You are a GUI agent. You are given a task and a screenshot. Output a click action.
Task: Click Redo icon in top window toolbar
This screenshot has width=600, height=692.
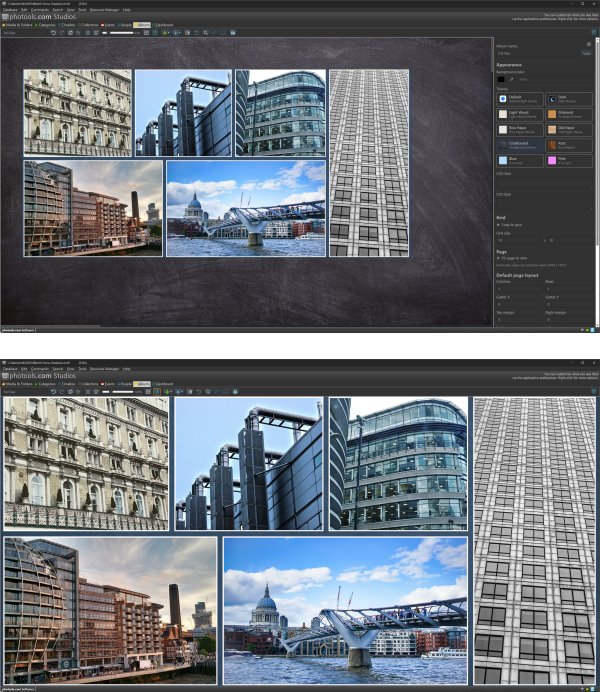[62, 33]
